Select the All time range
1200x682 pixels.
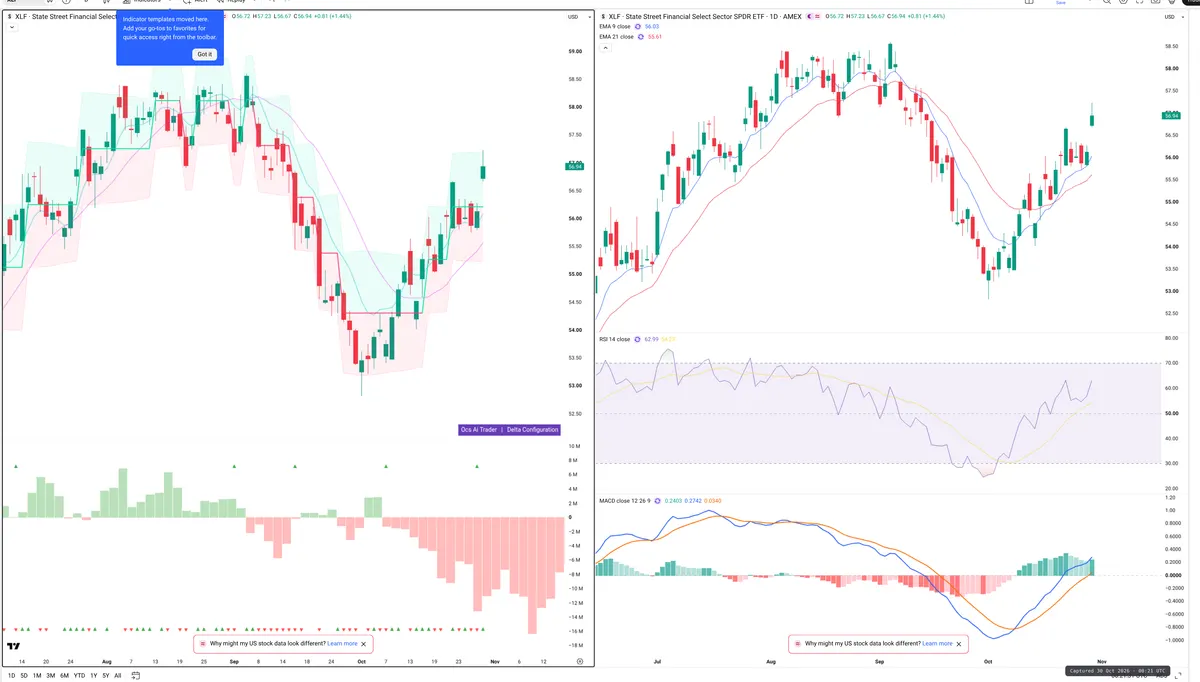tap(118, 676)
